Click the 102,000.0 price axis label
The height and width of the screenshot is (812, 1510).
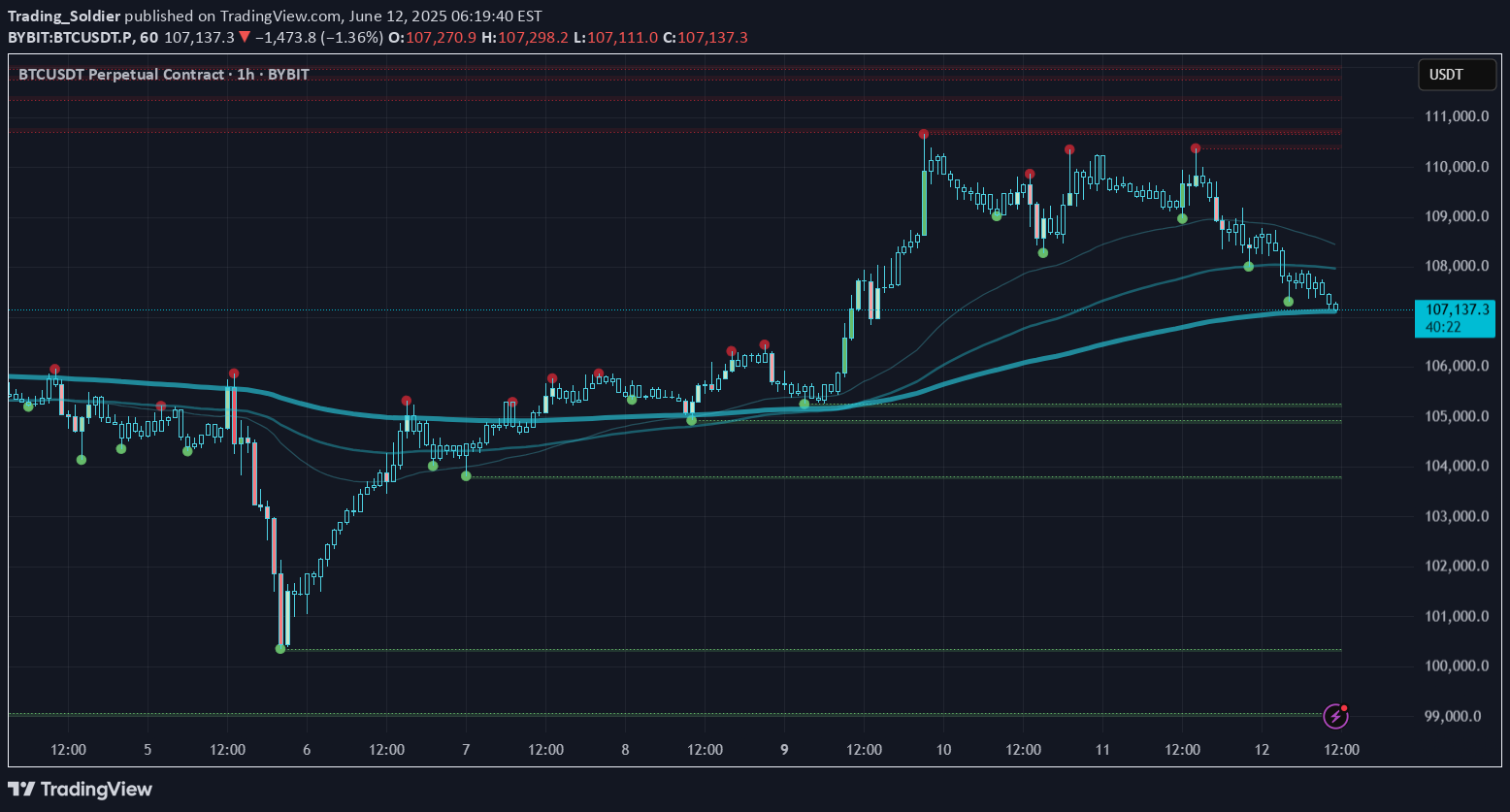pyautogui.click(x=1458, y=566)
